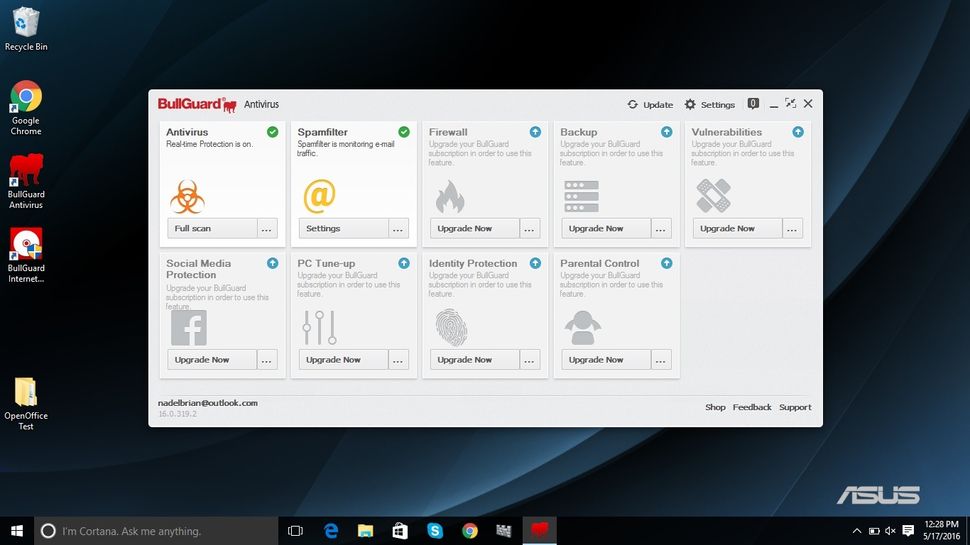Screen dimensions: 970x545
Task: Click the Backup blue upgrade arrow badge
Action: coord(666,132)
